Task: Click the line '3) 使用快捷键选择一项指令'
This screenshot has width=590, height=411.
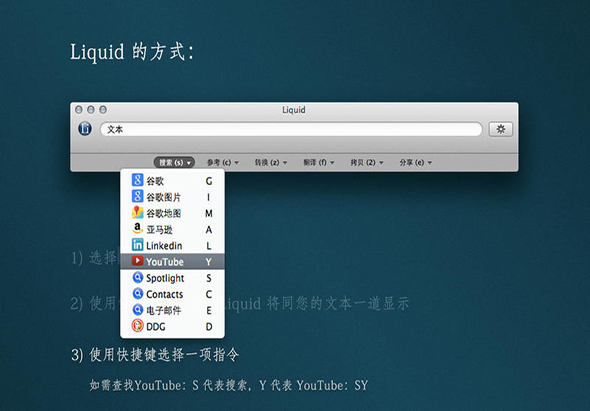Action: tap(155, 355)
